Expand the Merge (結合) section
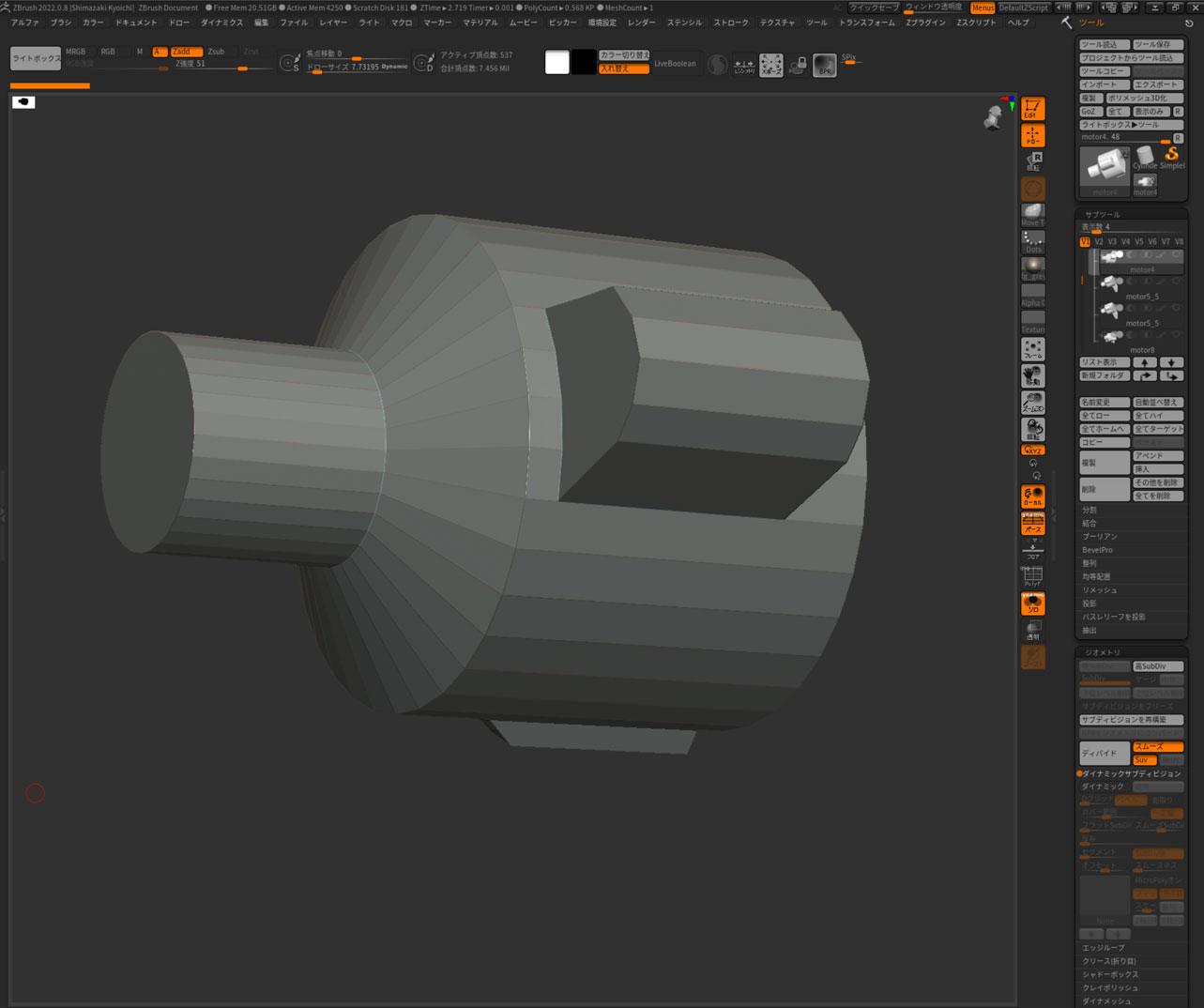The height and width of the screenshot is (1008, 1204). point(1132,524)
